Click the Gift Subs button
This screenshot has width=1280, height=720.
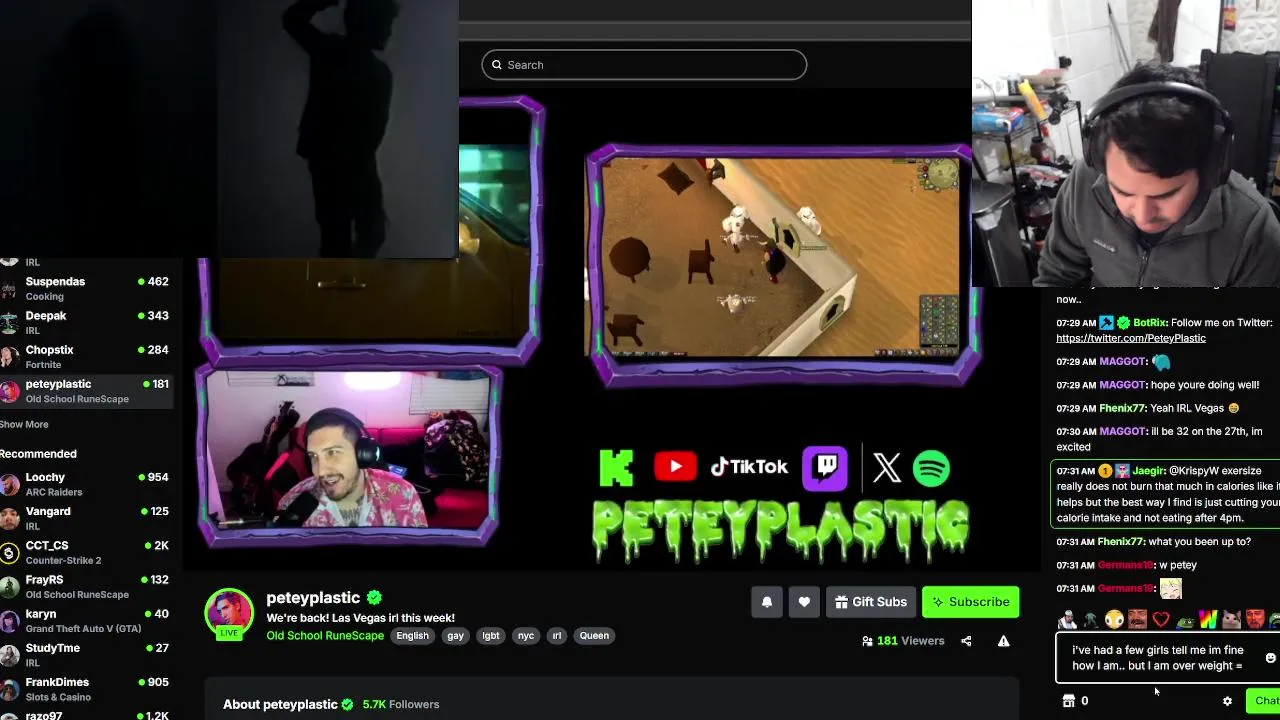(870, 602)
